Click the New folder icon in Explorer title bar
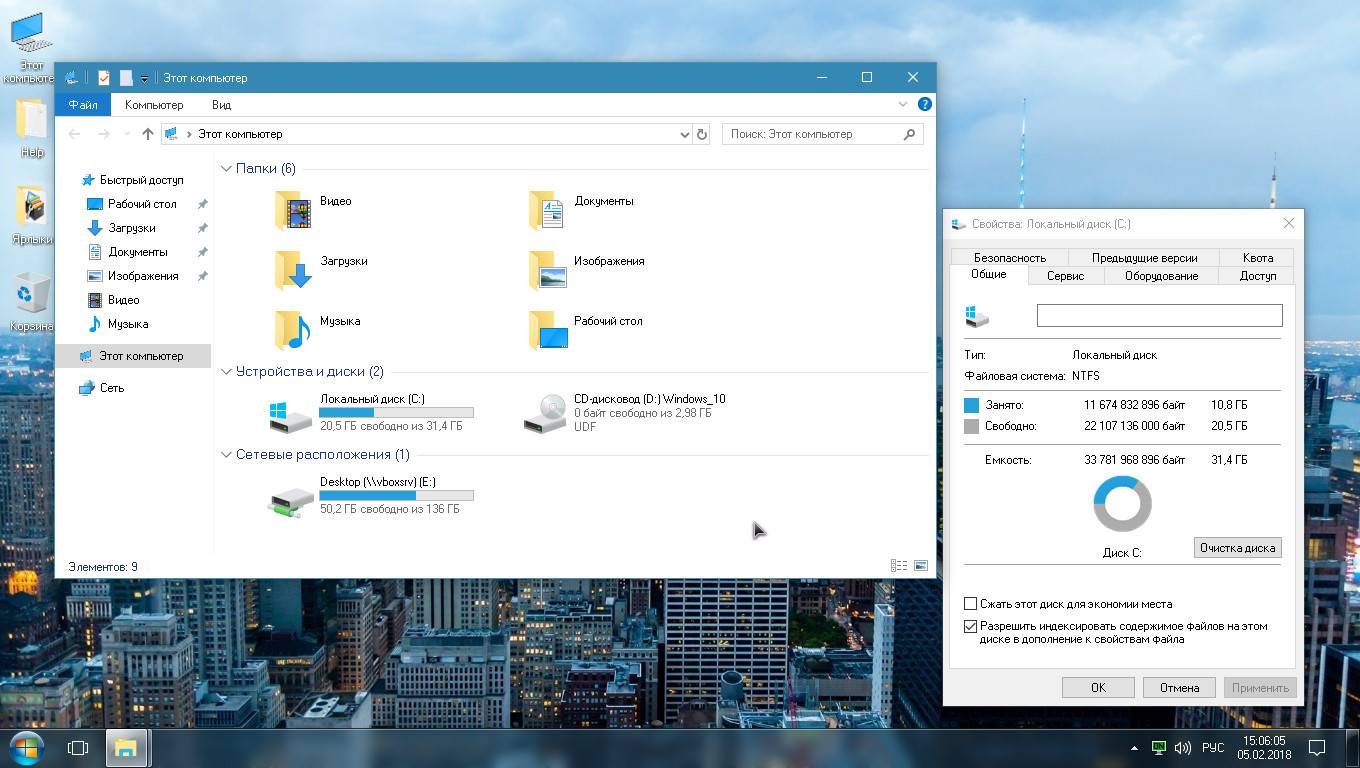The height and width of the screenshot is (768, 1360). point(126,78)
